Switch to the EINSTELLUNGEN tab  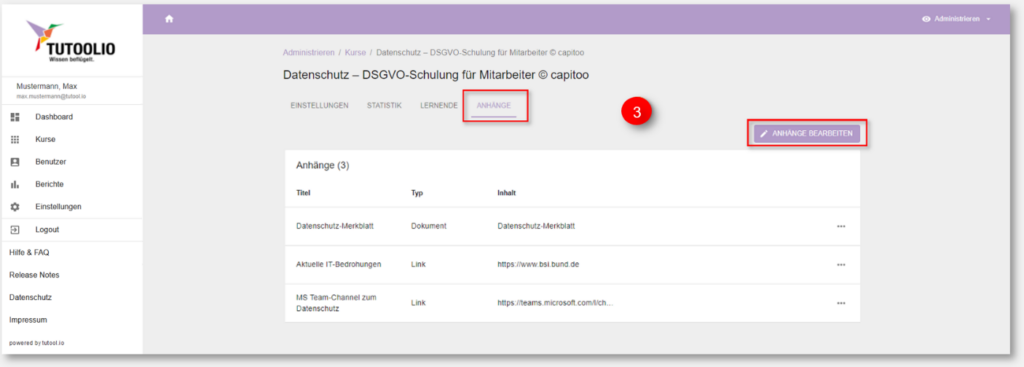(x=319, y=105)
